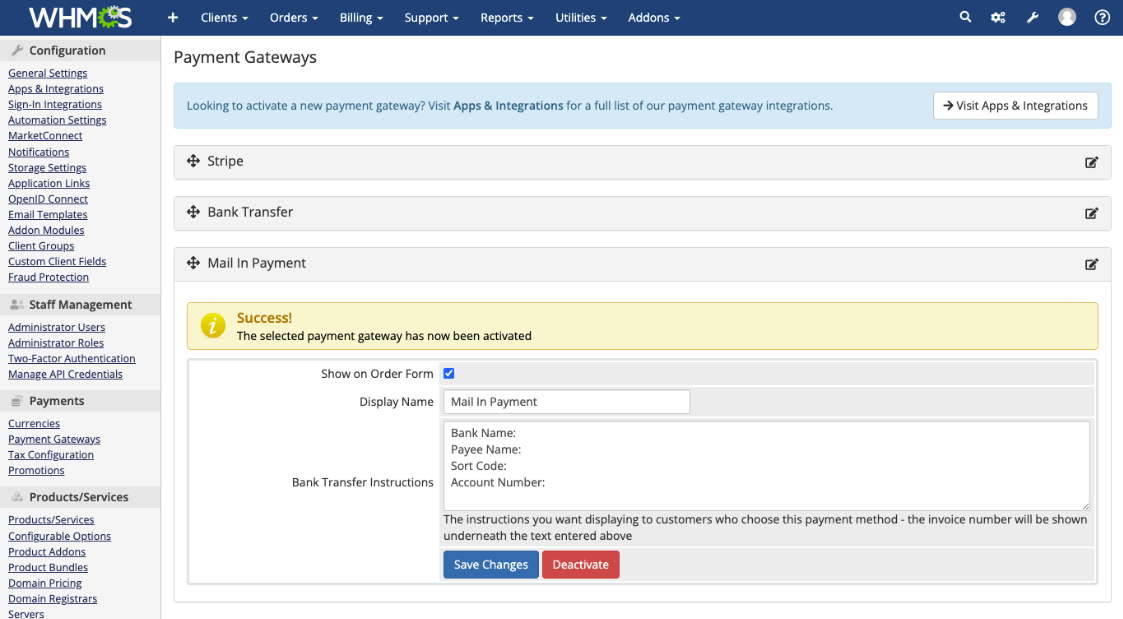Open Client Groups link
The height and width of the screenshot is (619, 1123).
(x=41, y=246)
